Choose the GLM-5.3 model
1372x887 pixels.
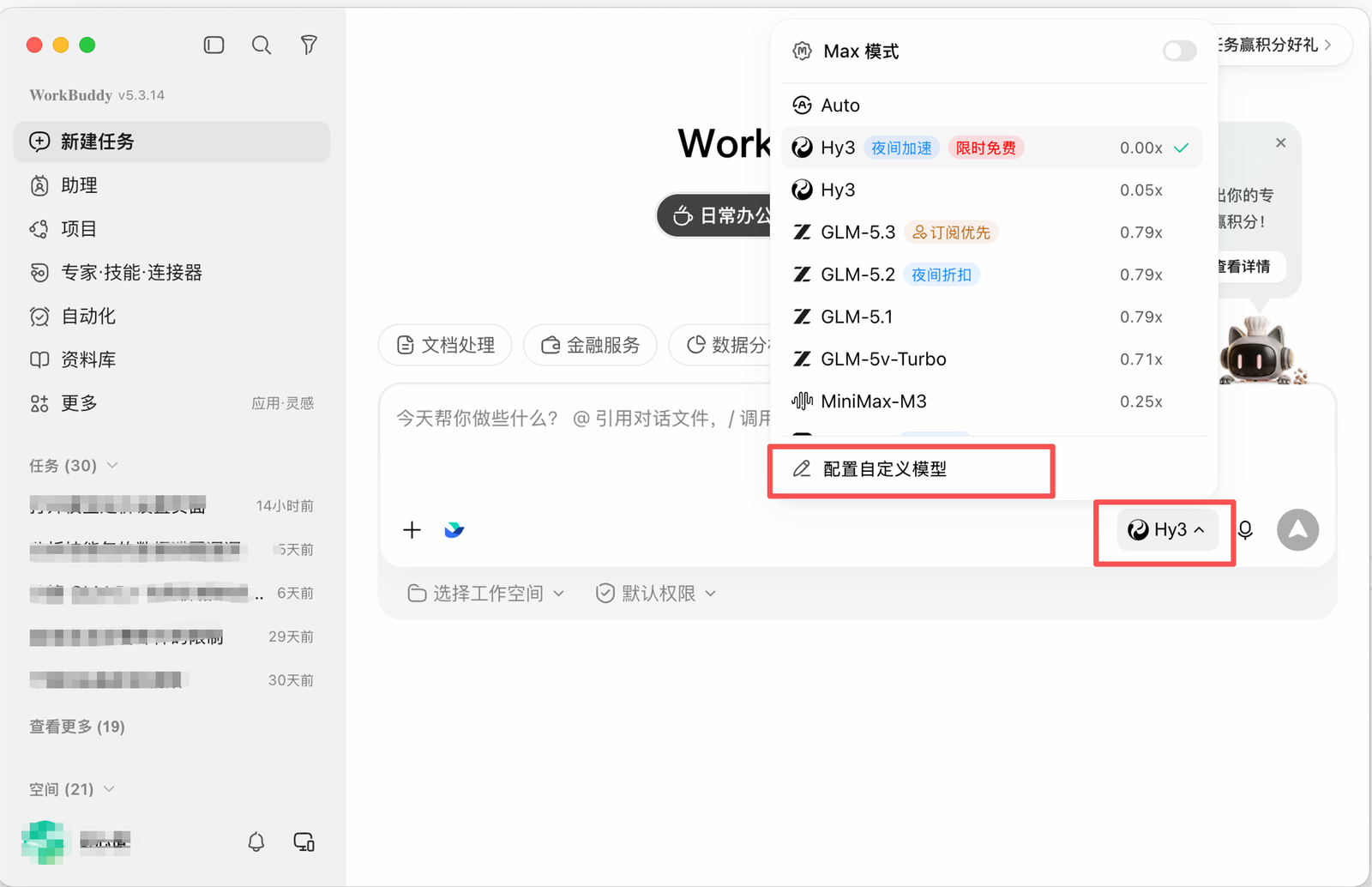pos(991,232)
